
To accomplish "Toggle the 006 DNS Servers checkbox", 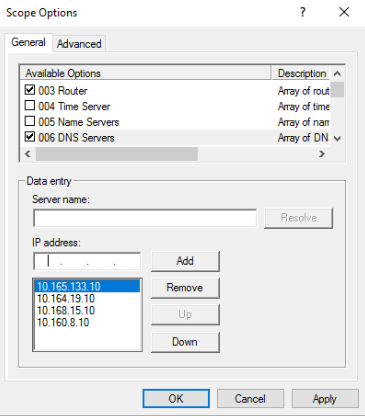I will [x=30, y=137].
